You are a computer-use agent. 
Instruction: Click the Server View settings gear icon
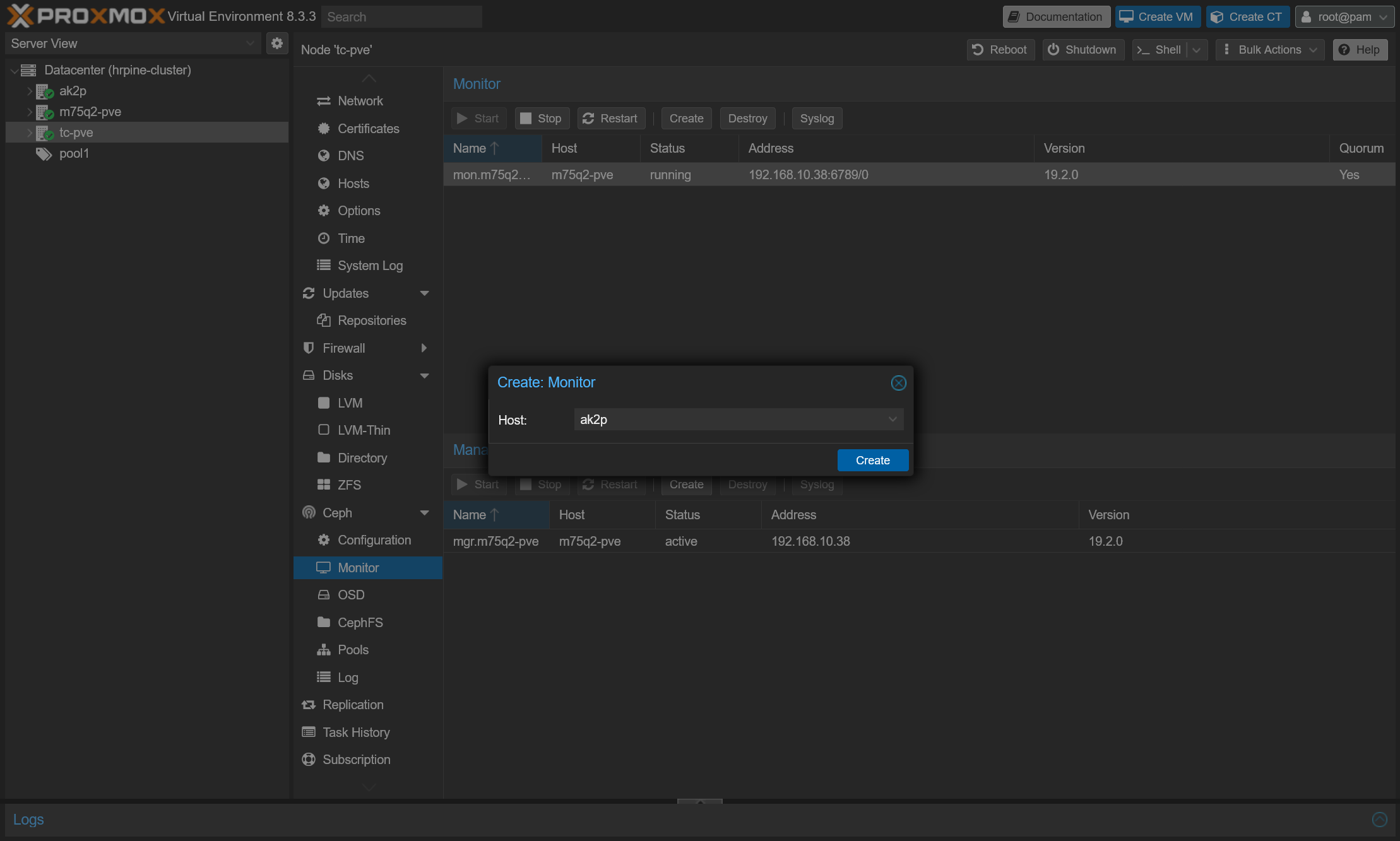click(276, 44)
